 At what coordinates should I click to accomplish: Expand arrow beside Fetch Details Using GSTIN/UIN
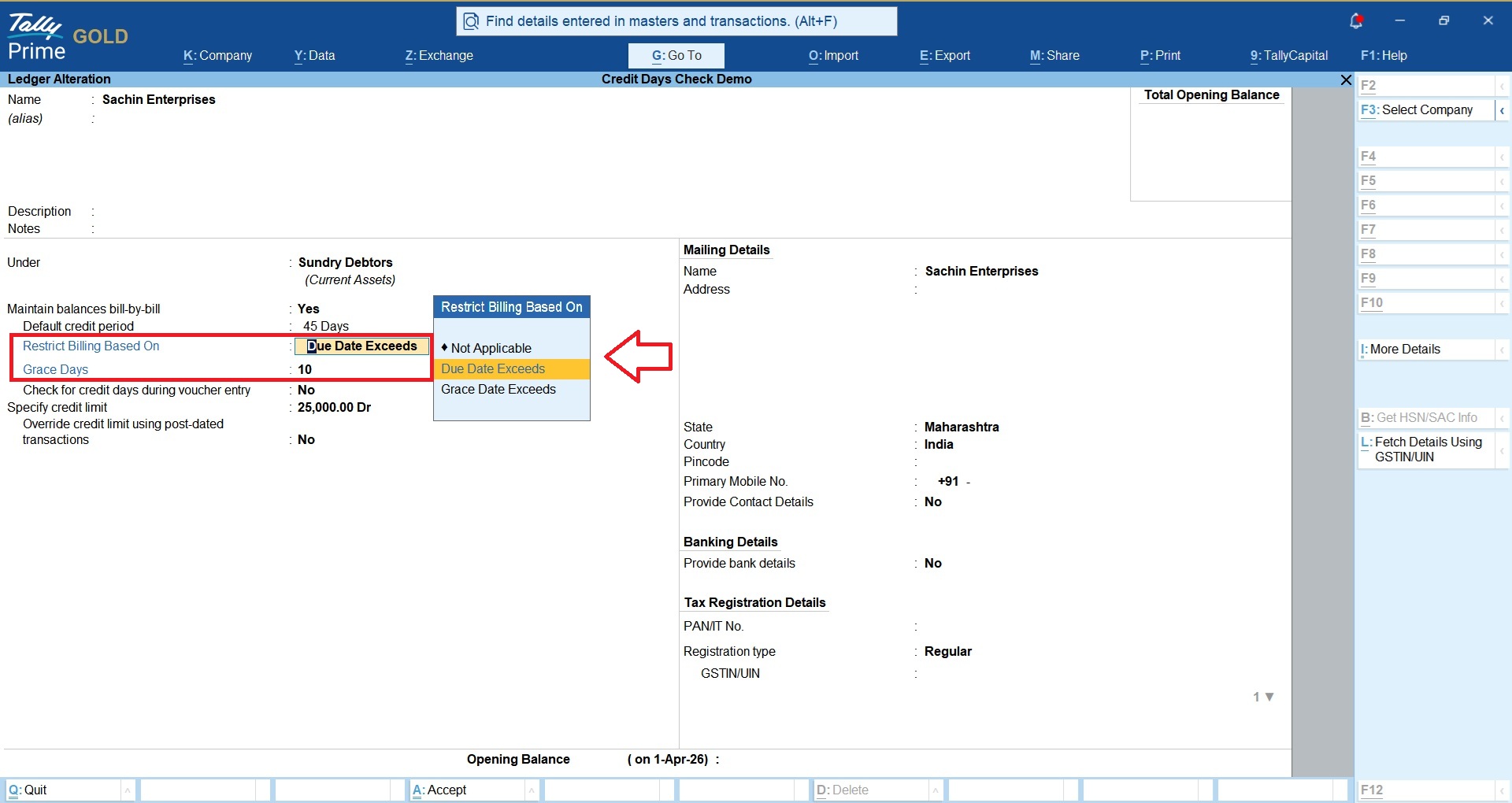tap(1502, 450)
